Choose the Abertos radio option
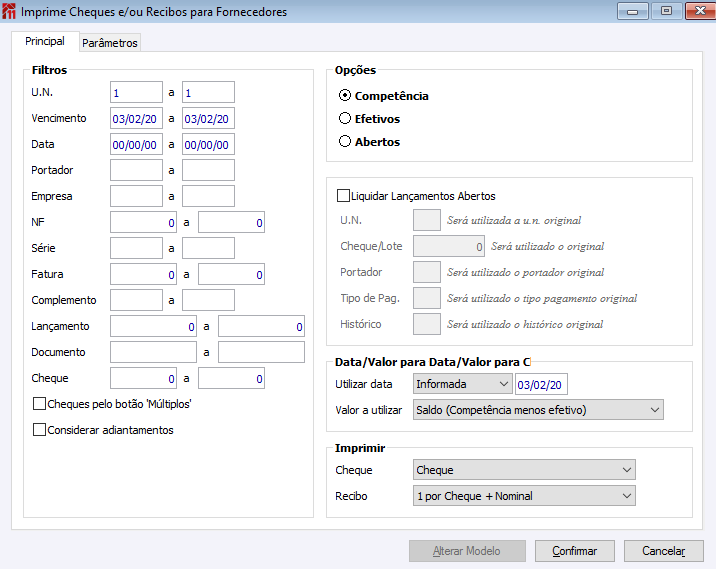The image size is (716, 569). (x=346, y=142)
